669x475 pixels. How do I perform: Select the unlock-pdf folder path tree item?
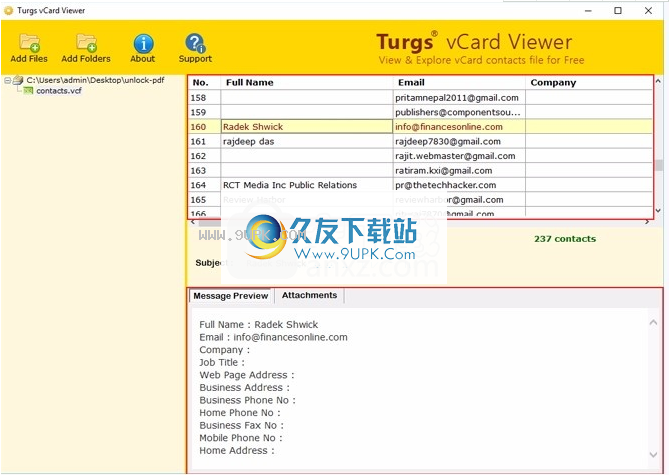pyautogui.click(x=95, y=80)
